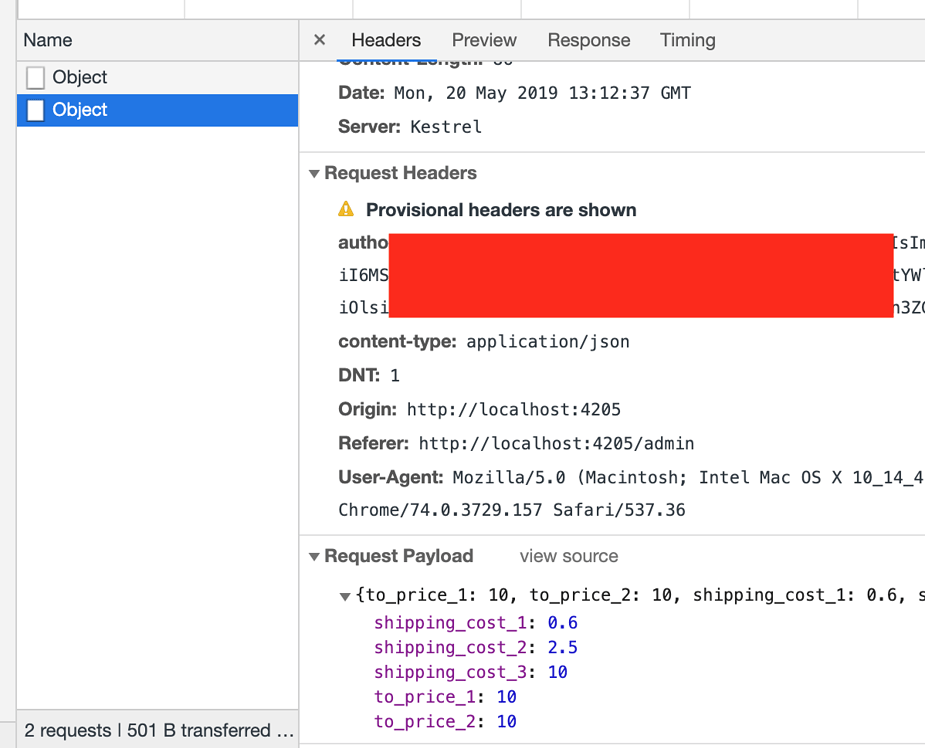925x748 pixels.
Task: Collapse the Request Payload section
Action: point(314,557)
